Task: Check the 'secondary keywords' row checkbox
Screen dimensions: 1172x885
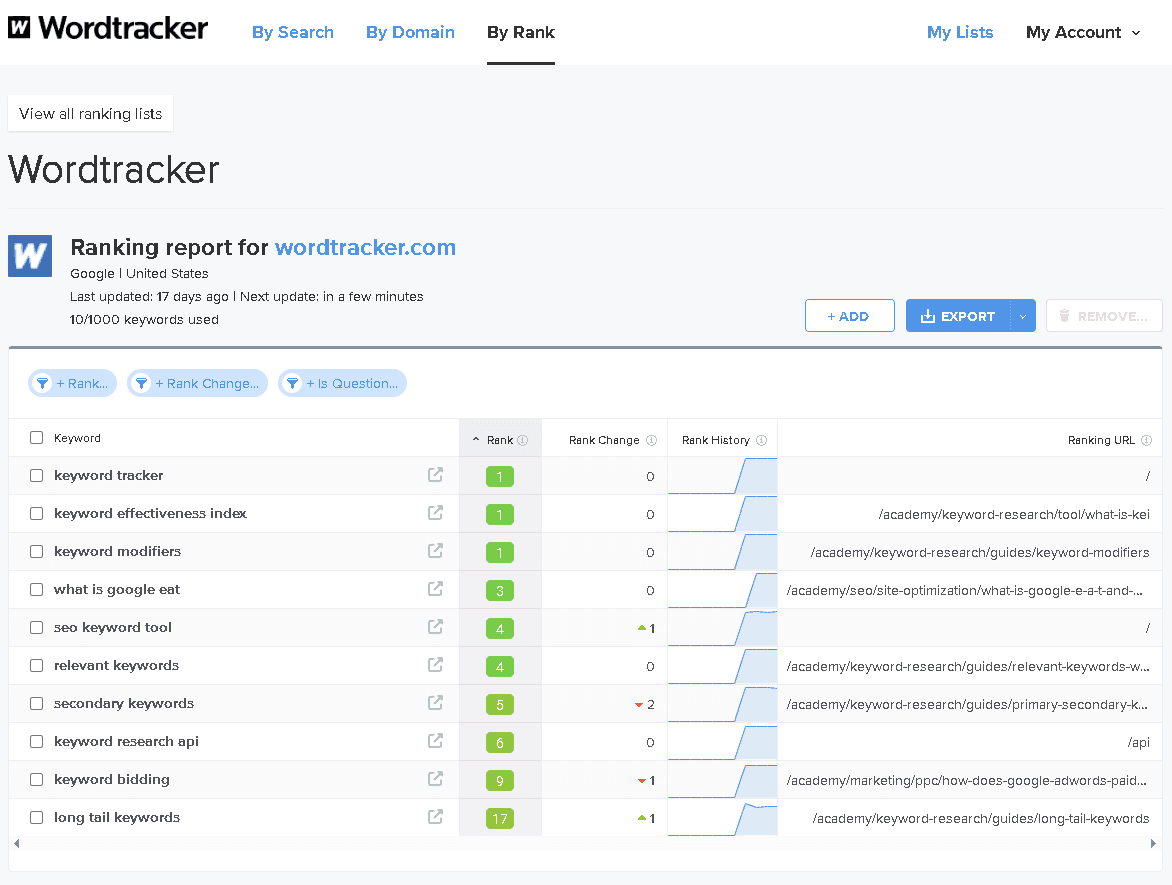Action: coord(37,703)
